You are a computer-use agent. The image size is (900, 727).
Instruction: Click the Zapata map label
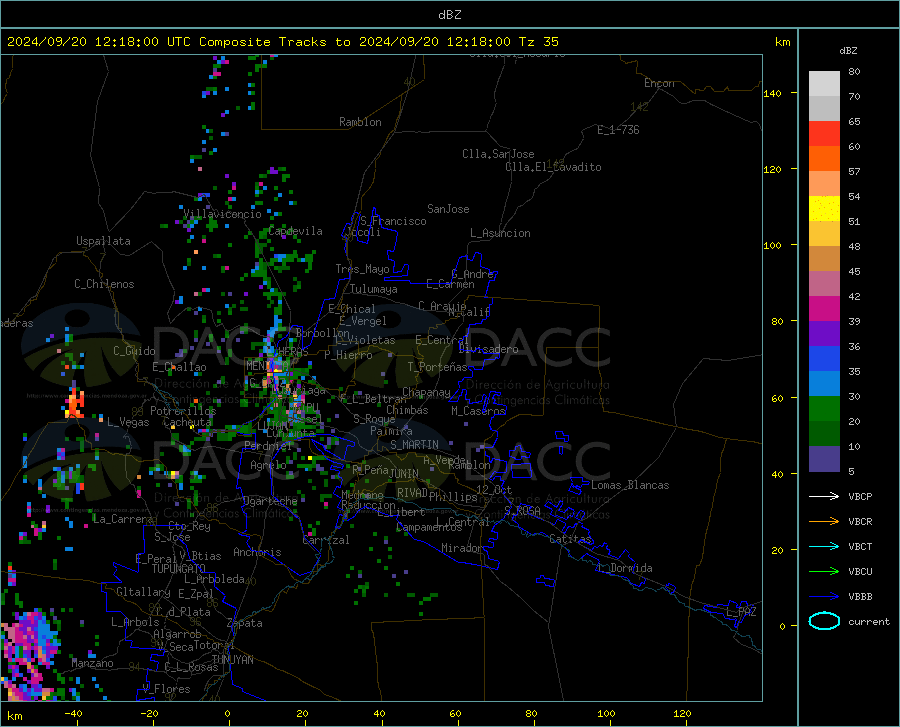pyautogui.click(x=245, y=623)
